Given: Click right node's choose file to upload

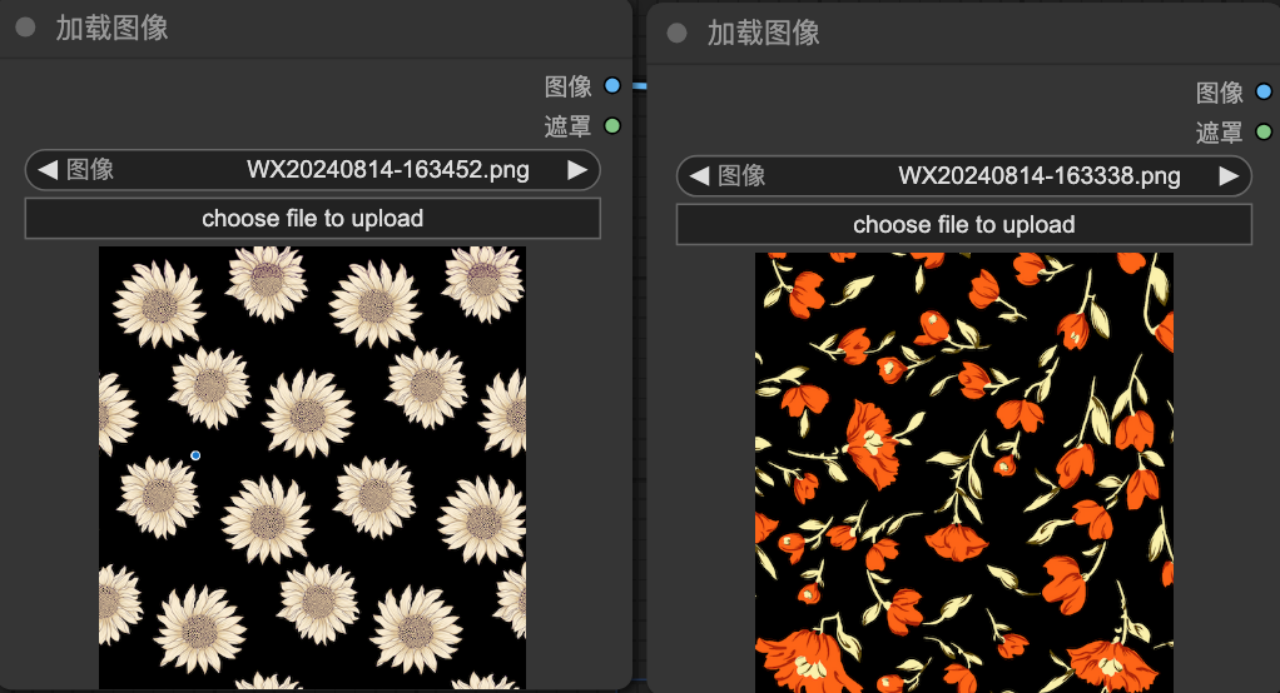Looking at the screenshot, I should pos(964,224).
